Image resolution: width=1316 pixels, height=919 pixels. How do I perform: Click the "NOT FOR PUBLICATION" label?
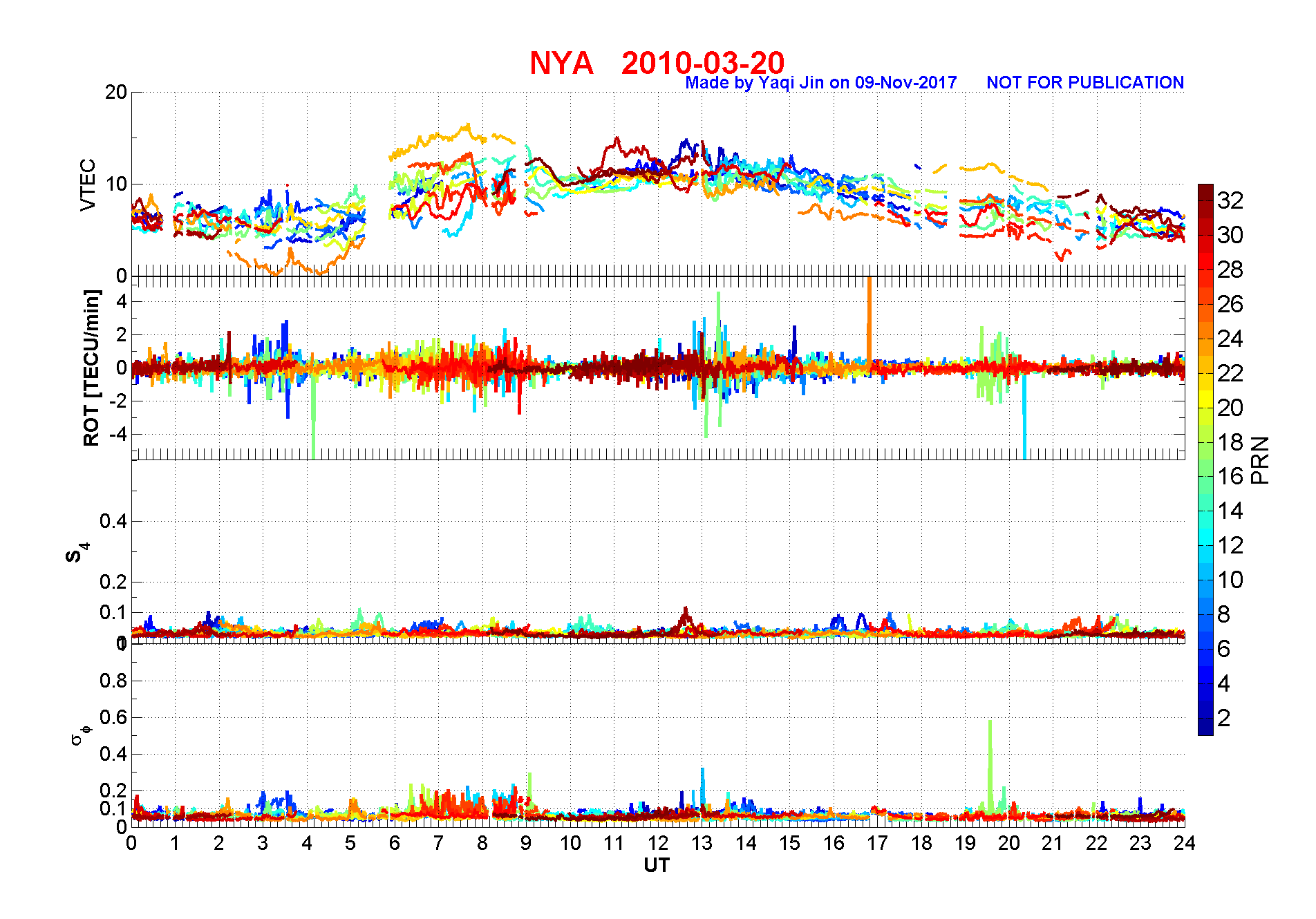click(x=1085, y=83)
